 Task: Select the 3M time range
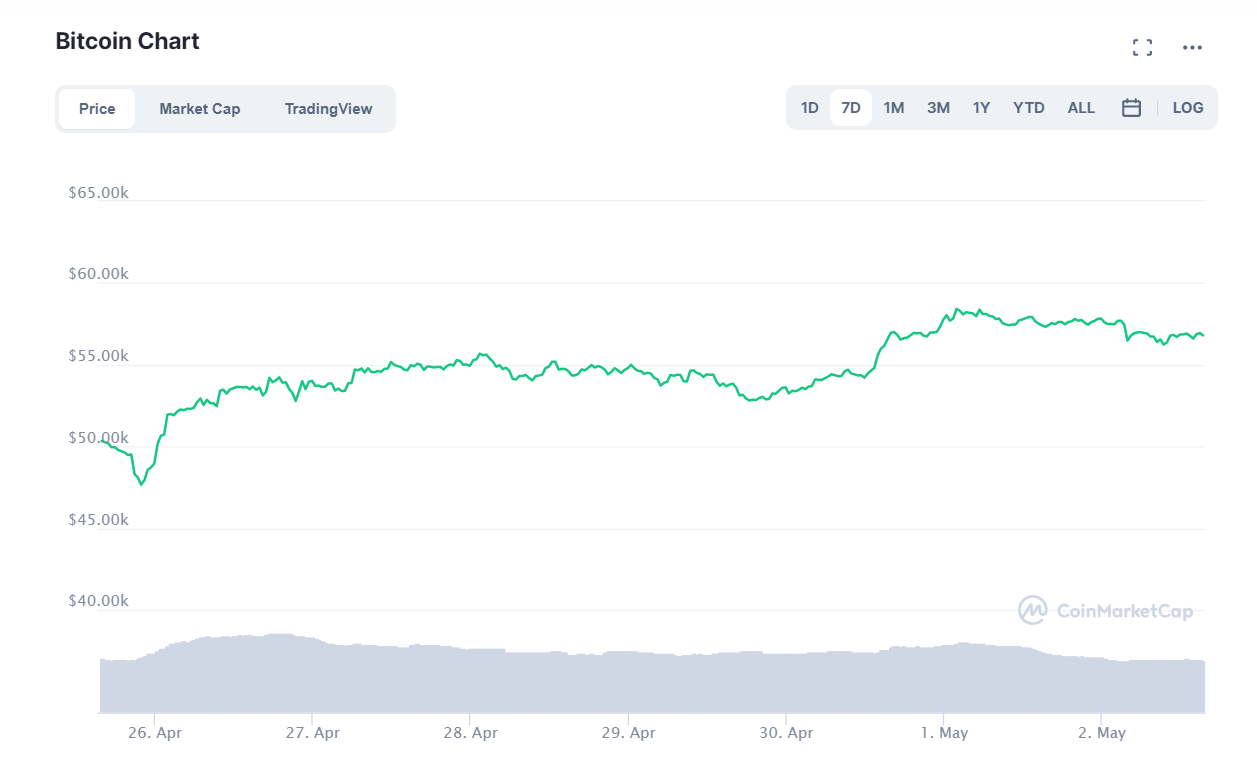tap(938, 107)
